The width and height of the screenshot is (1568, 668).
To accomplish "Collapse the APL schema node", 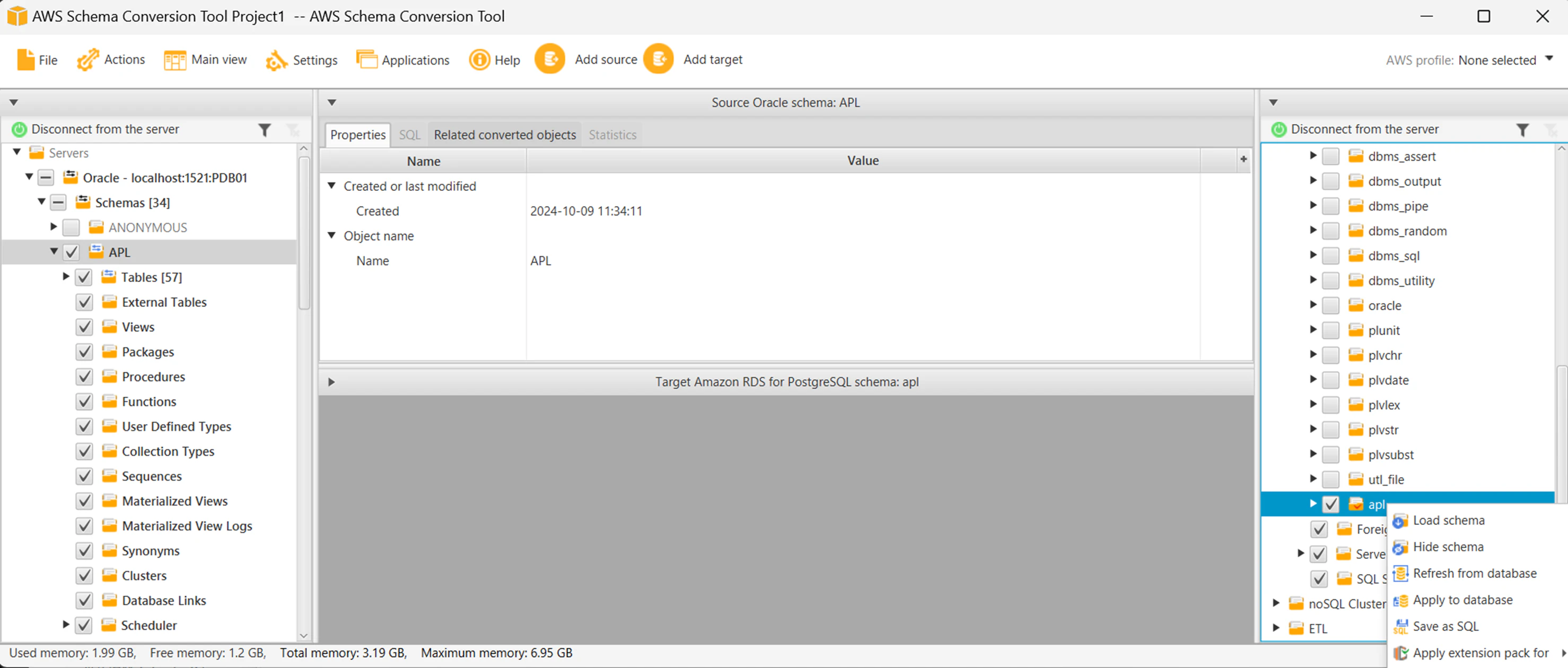I will (x=54, y=251).
